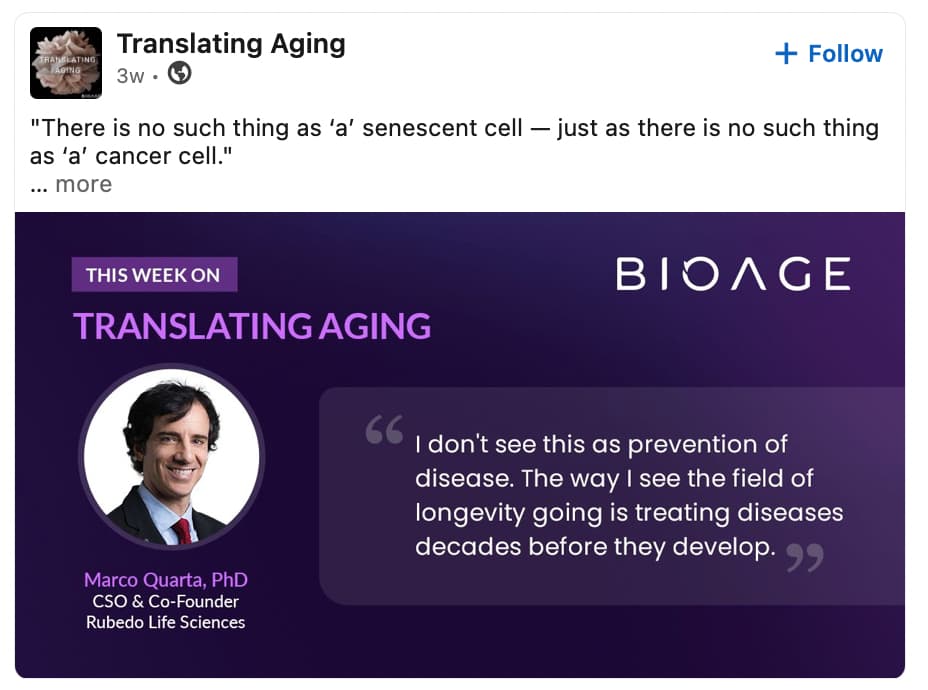The image size is (928, 690).
Task: Open the Translating Aging profile avatar
Action: coord(66,63)
